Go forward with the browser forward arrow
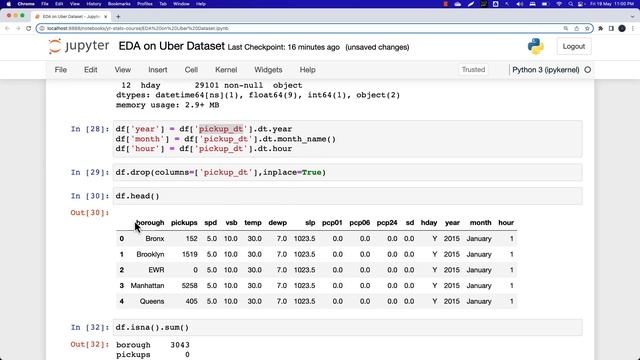640x360 pixels. pos(18,28)
